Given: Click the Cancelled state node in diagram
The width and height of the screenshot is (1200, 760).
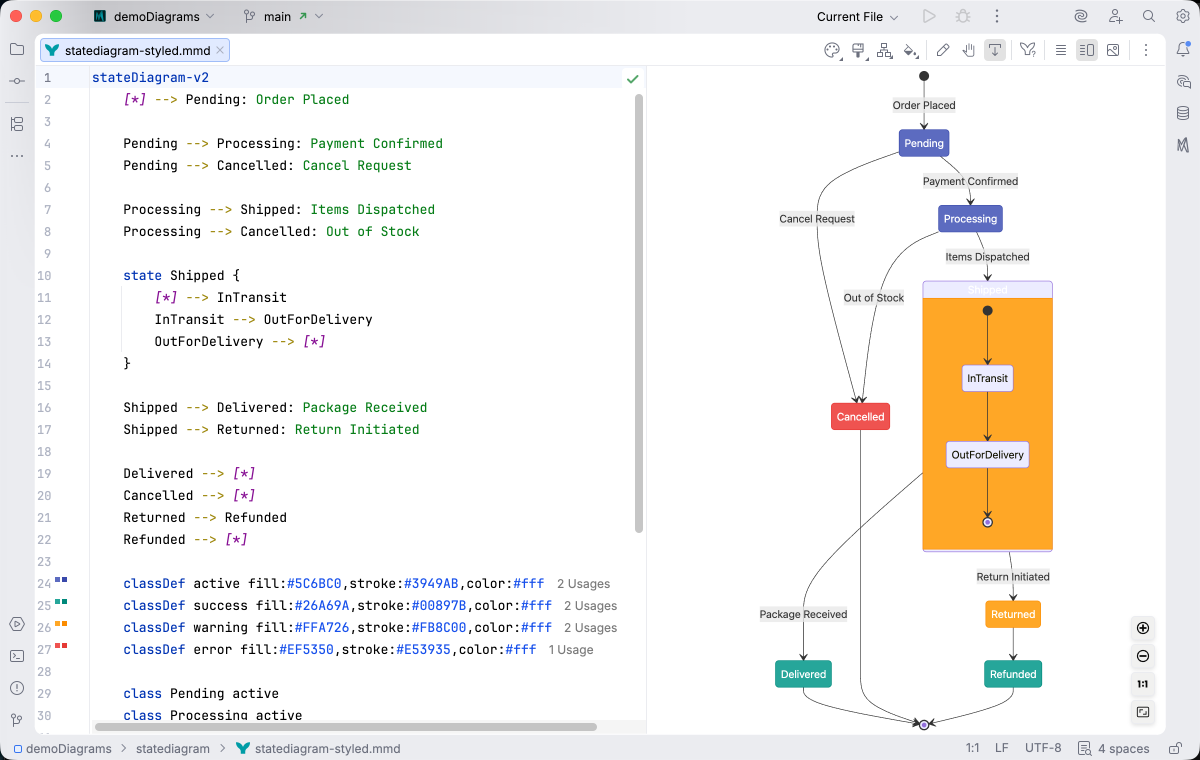Looking at the screenshot, I should point(860,417).
